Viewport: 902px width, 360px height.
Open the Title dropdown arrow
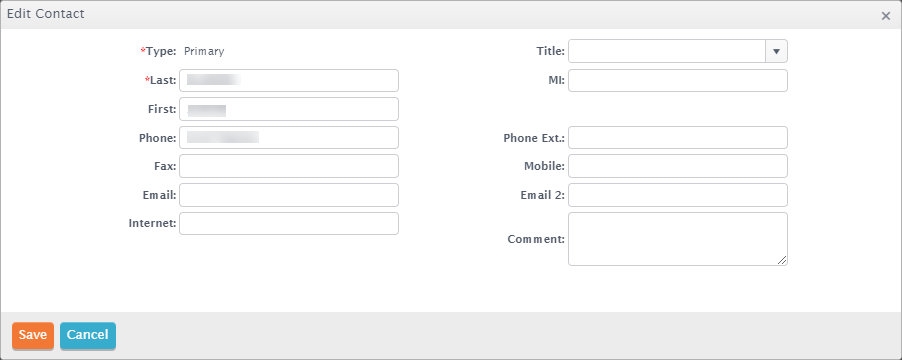pyautogui.click(x=776, y=51)
